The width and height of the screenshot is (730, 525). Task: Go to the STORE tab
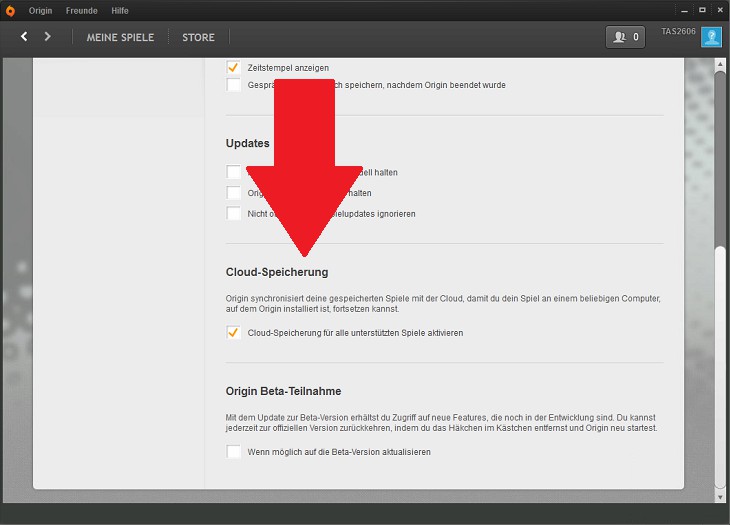198,37
